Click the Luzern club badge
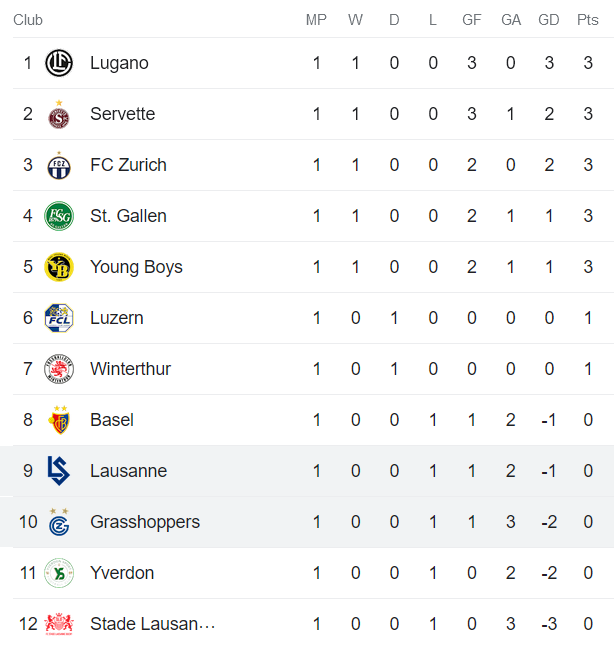 59,318
